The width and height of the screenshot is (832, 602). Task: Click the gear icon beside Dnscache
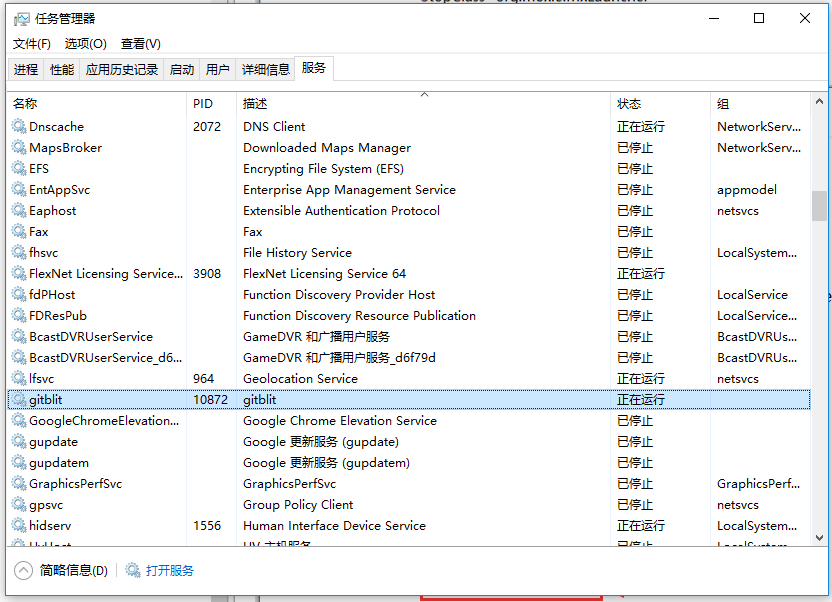click(19, 126)
